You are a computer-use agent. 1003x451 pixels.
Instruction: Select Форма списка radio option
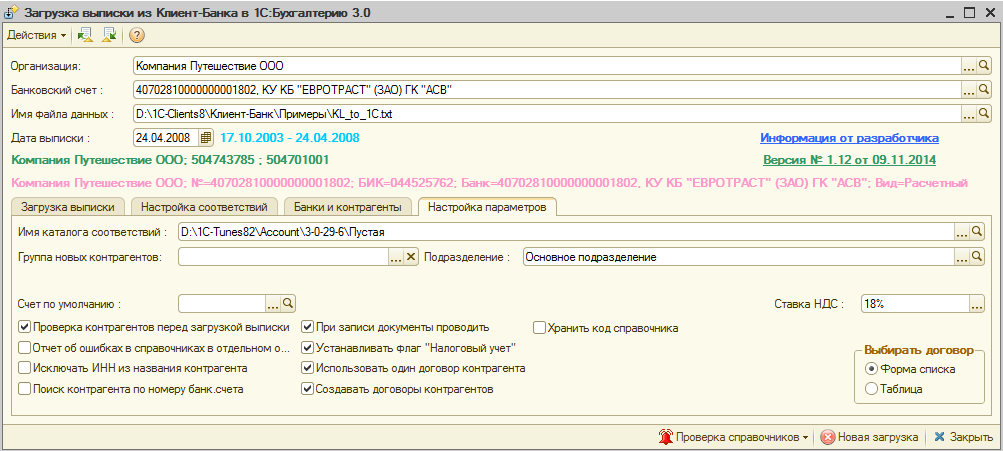pyautogui.click(x=871, y=368)
